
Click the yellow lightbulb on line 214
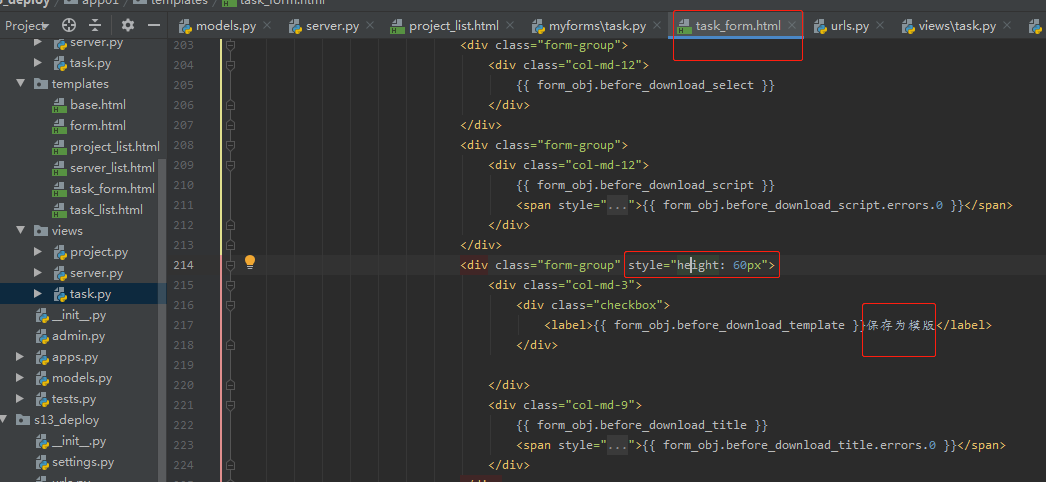coord(250,262)
